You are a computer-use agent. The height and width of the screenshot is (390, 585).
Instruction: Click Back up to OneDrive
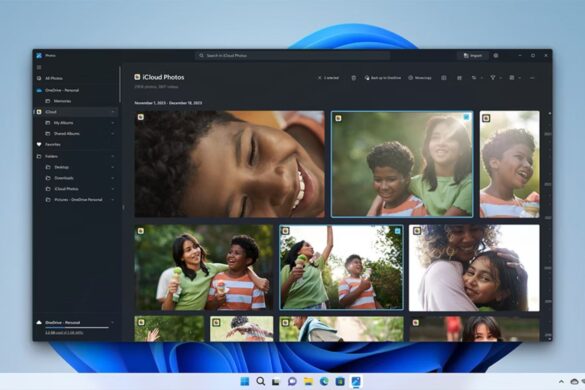[383, 78]
